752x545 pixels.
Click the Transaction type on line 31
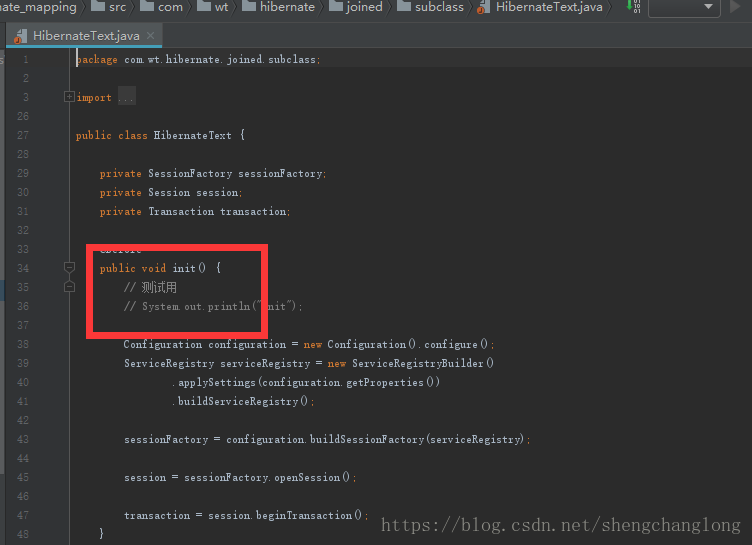coord(181,212)
